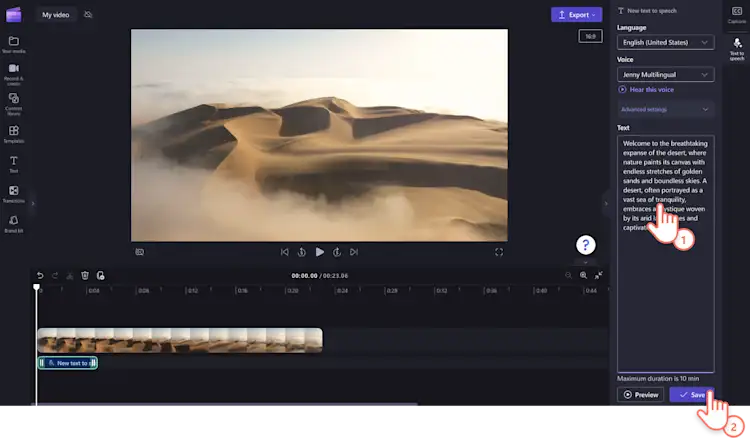This screenshot has height=438, width=750.
Task: Click the trash delete icon above timeline
Action: [85, 275]
